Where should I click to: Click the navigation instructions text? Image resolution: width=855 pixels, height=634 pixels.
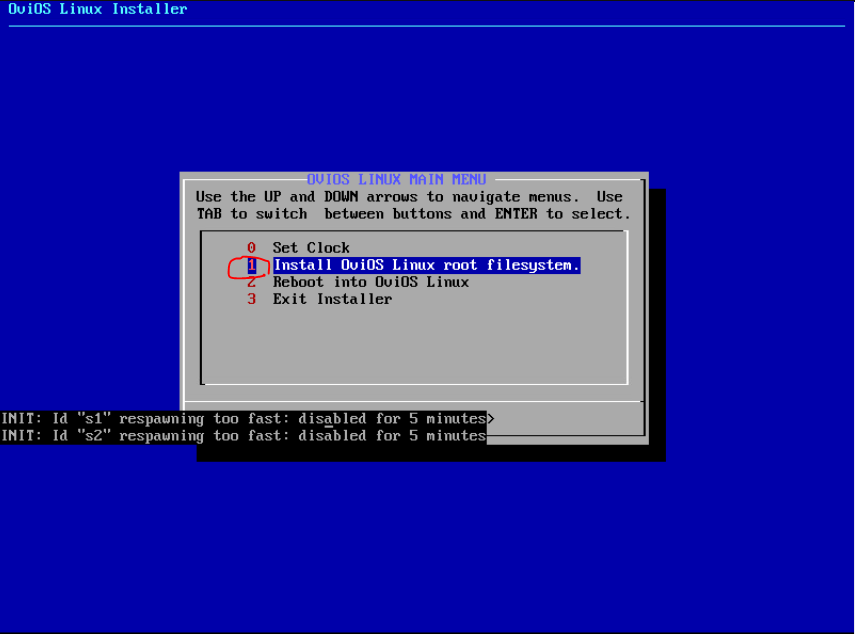[x=413, y=205]
